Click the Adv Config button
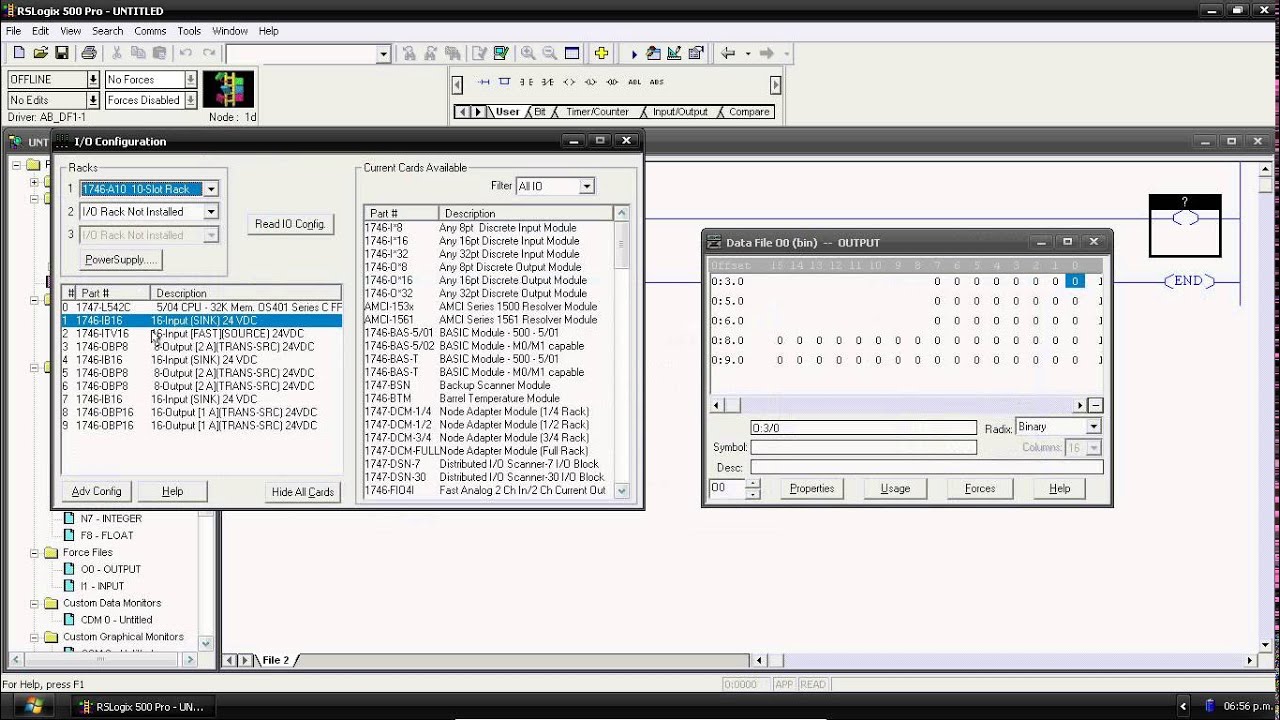The width and height of the screenshot is (1280, 720). (97, 491)
